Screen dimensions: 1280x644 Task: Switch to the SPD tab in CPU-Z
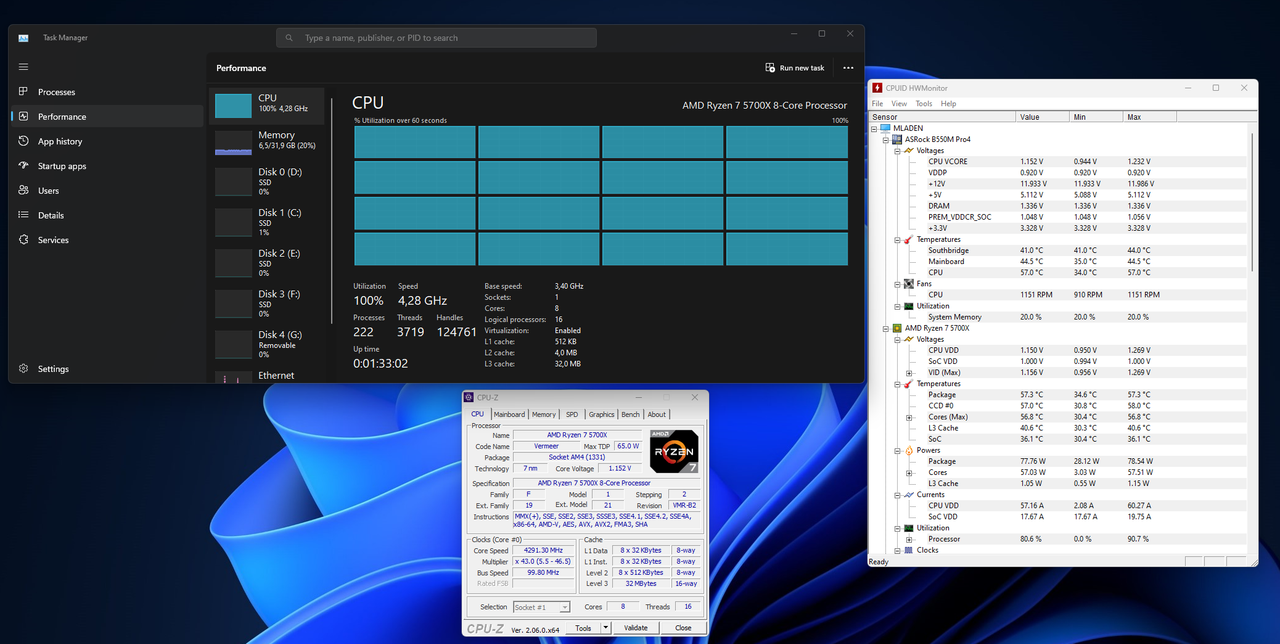click(572, 414)
